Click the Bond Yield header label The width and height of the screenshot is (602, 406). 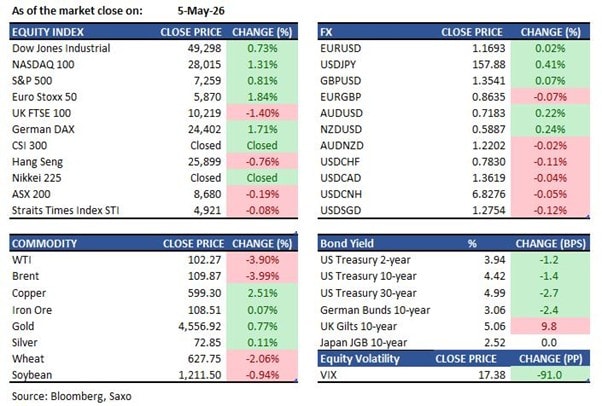pyautogui.click(x=347, y=244)
